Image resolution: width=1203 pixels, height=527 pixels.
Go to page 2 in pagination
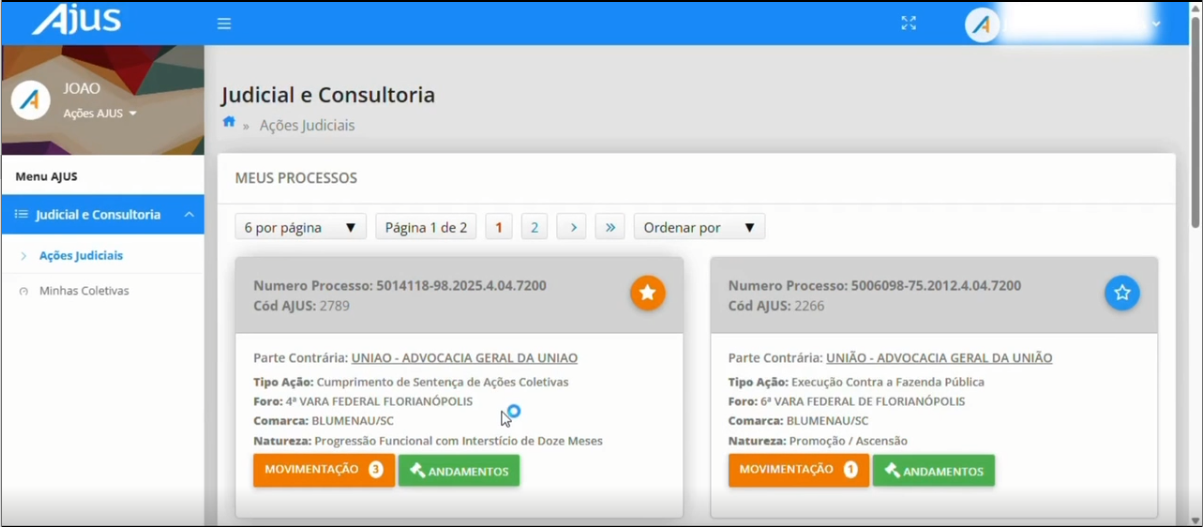point(534,227)
